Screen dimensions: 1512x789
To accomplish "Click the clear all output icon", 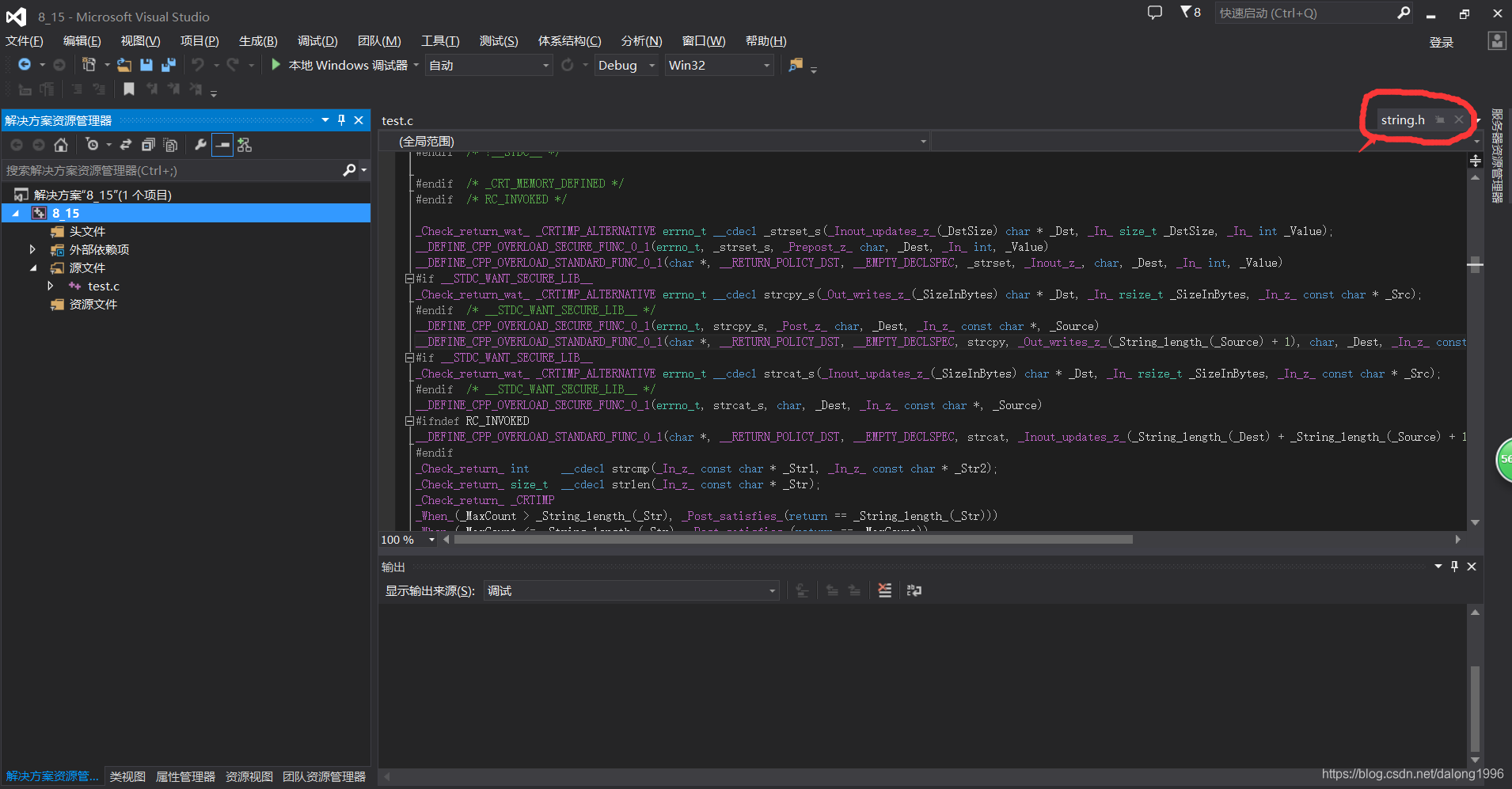I will 884,590.
